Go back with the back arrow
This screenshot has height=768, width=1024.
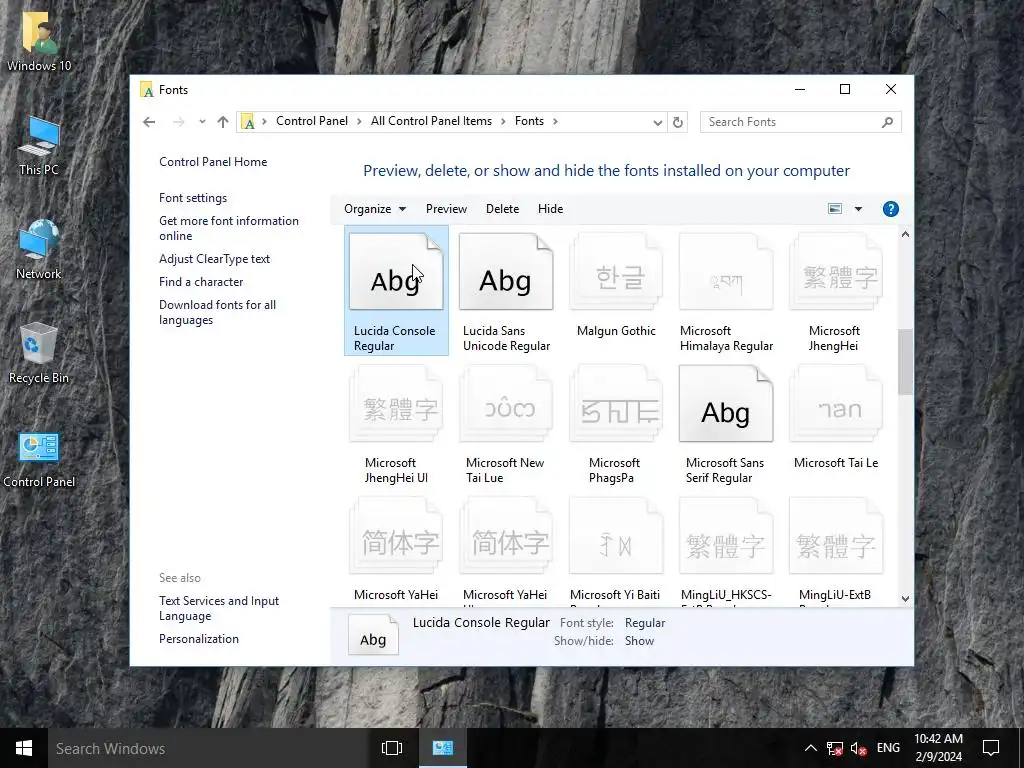point(149,122)
